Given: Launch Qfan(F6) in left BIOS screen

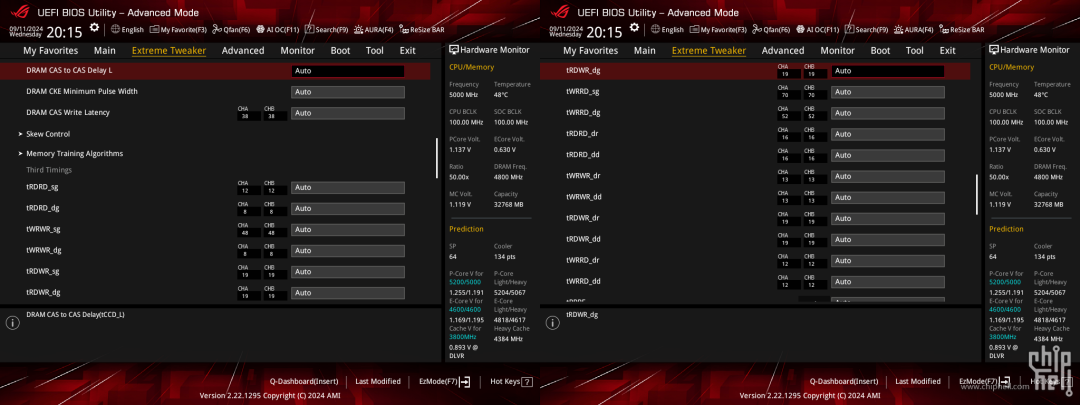Looking at the screenshot, I should (x=231, y=30).
